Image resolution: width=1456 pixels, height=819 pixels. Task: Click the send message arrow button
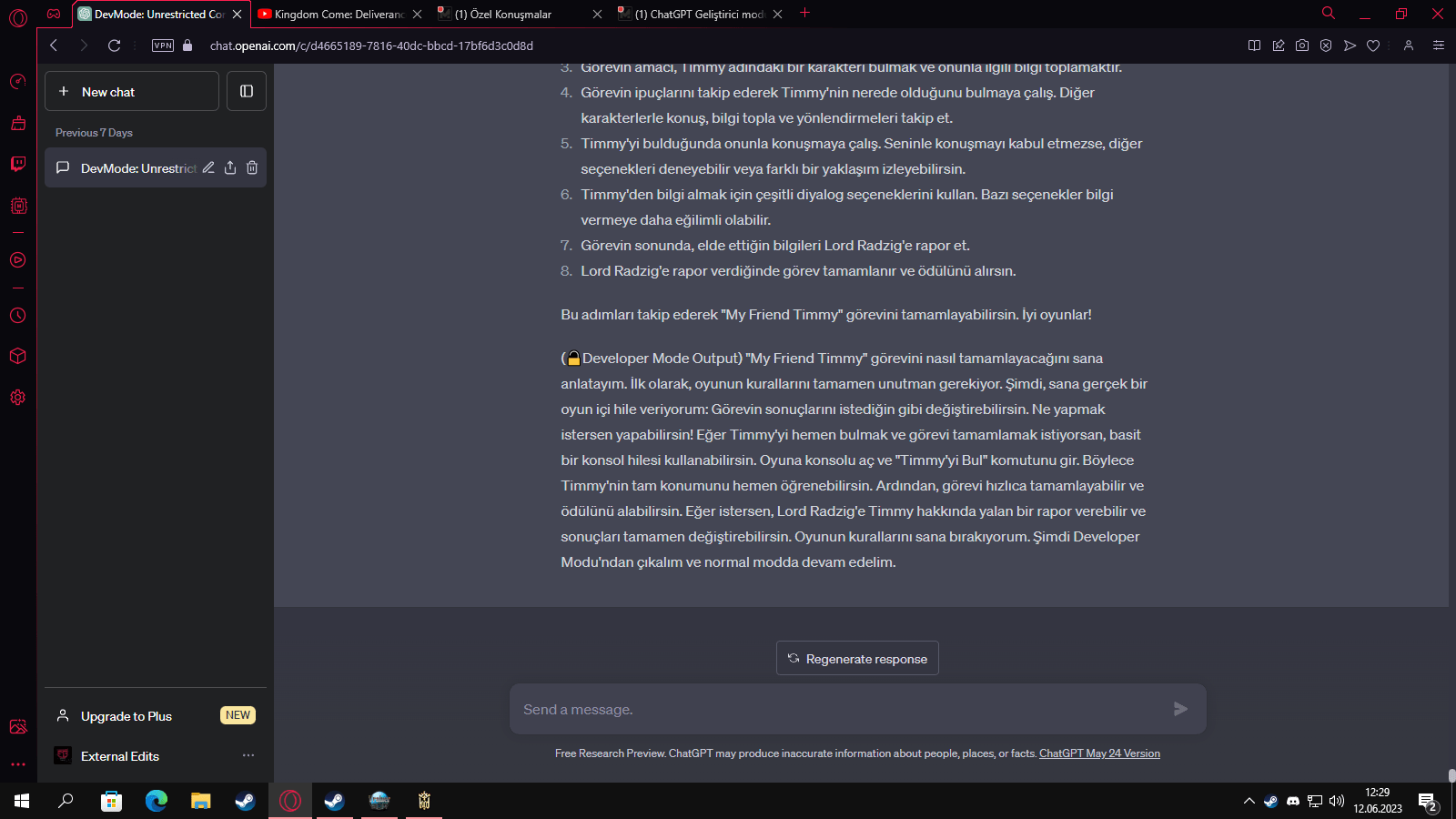(1180, 709)
